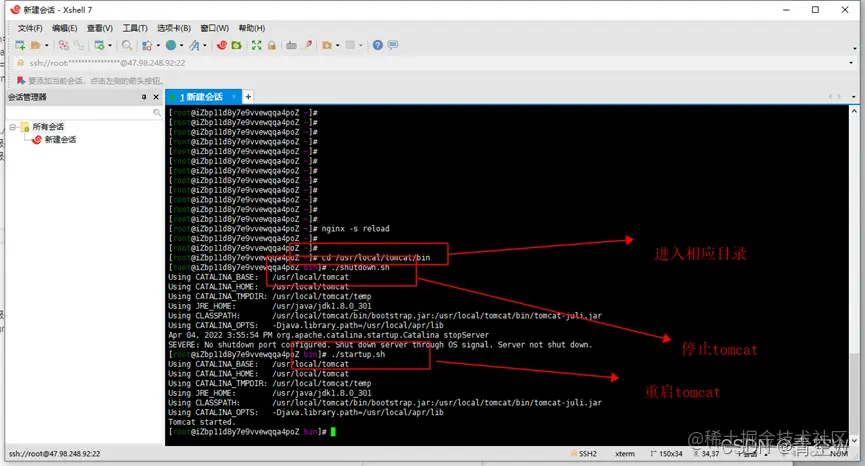Click the Find magnifier toolbar icon
This screenshot has height=466, width=865.
point(127,45)
